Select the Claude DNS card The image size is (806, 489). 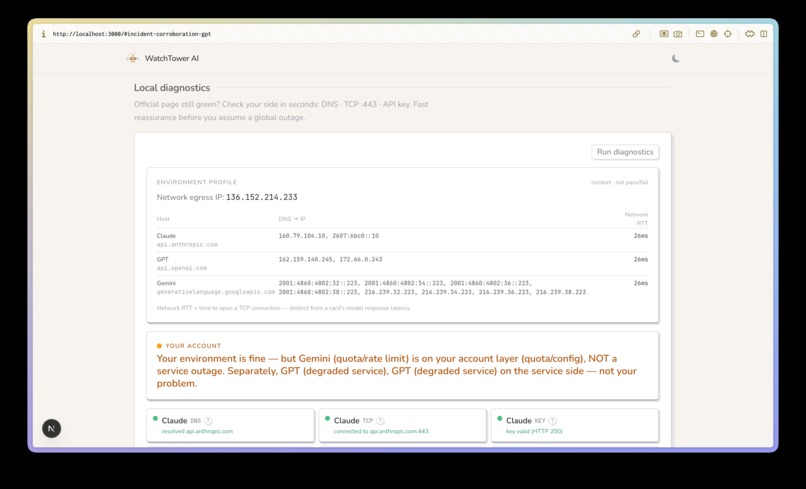230,425
